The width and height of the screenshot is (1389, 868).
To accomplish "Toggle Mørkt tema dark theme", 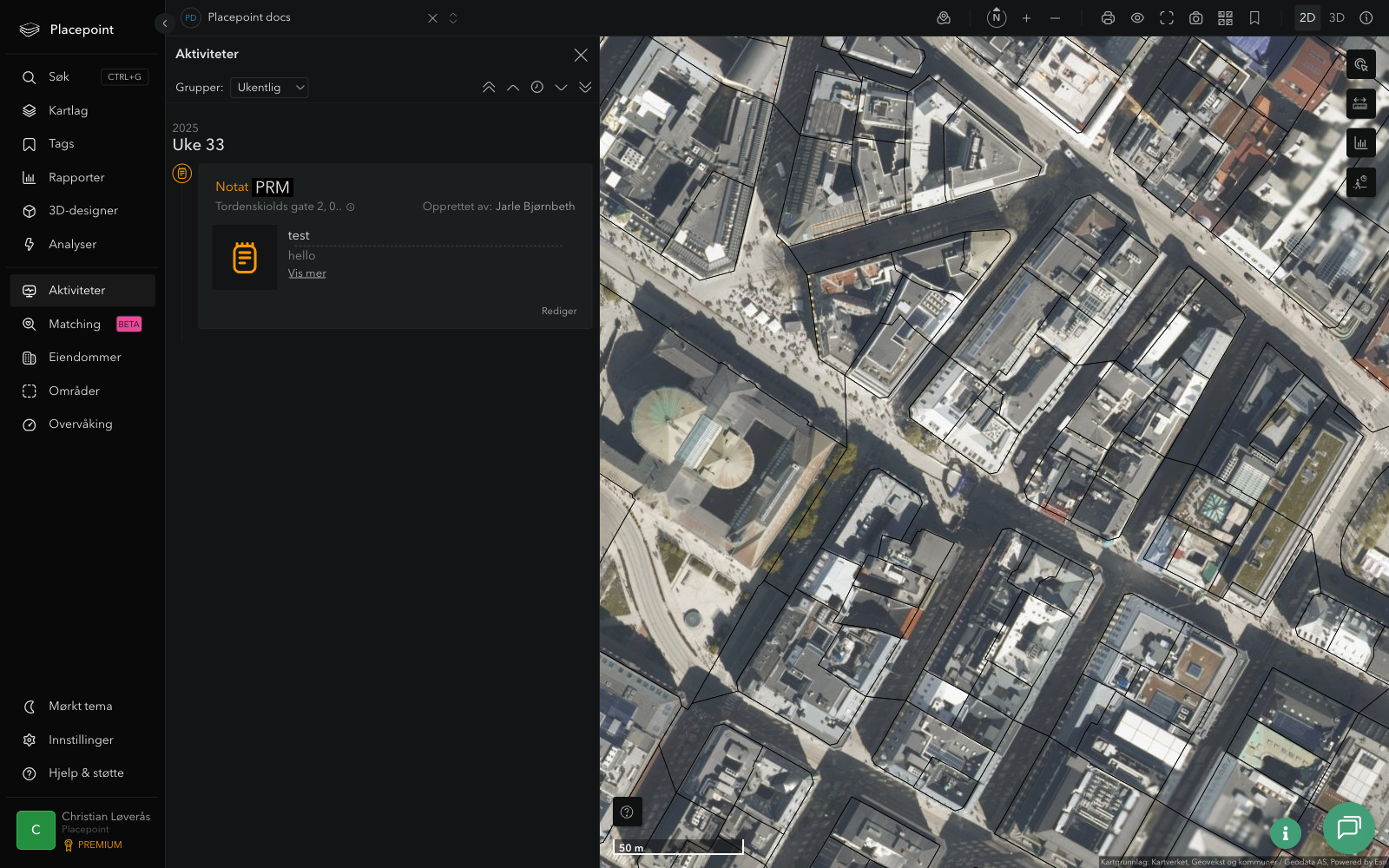I will tap(80, 707).
